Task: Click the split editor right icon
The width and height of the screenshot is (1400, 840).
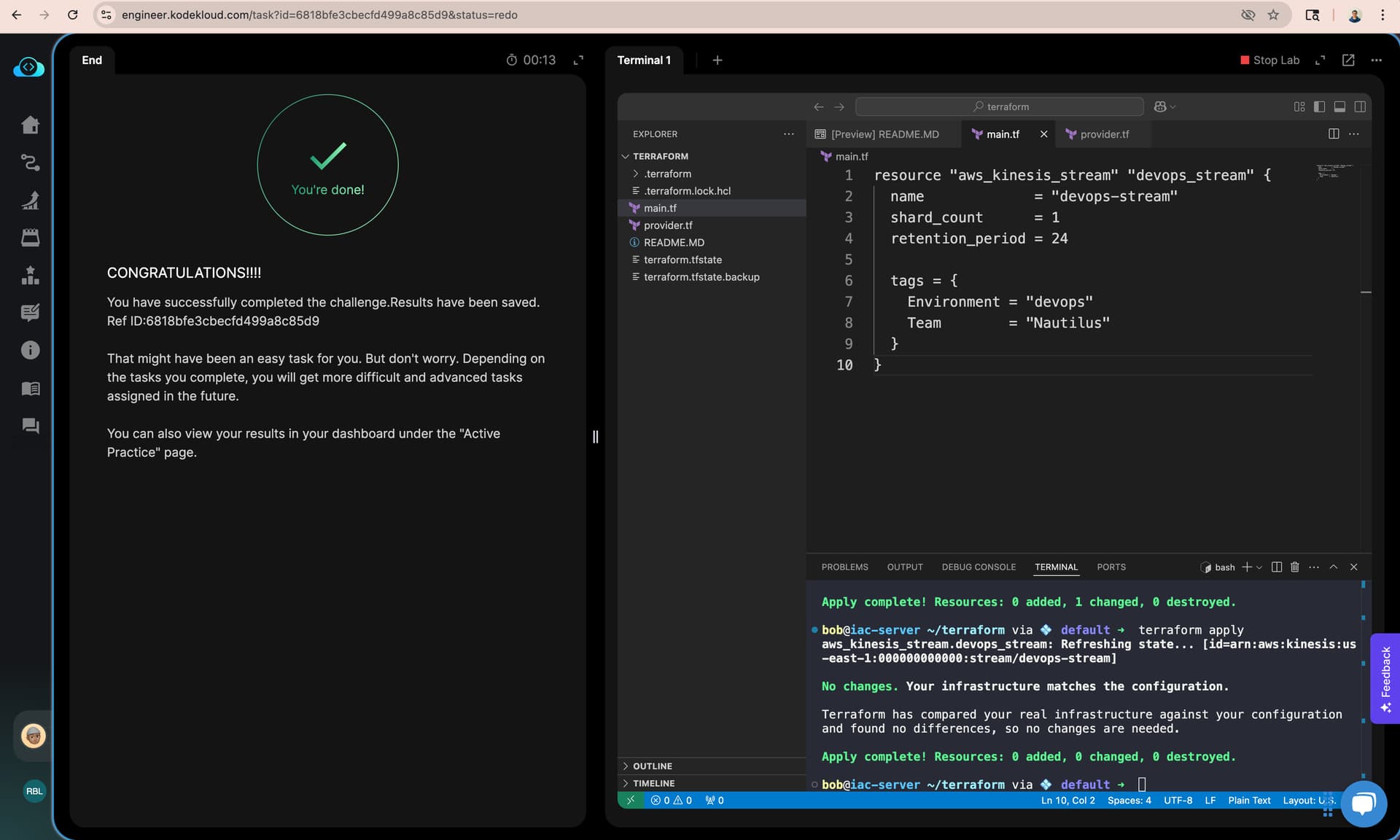Action: click(1334, 133)
